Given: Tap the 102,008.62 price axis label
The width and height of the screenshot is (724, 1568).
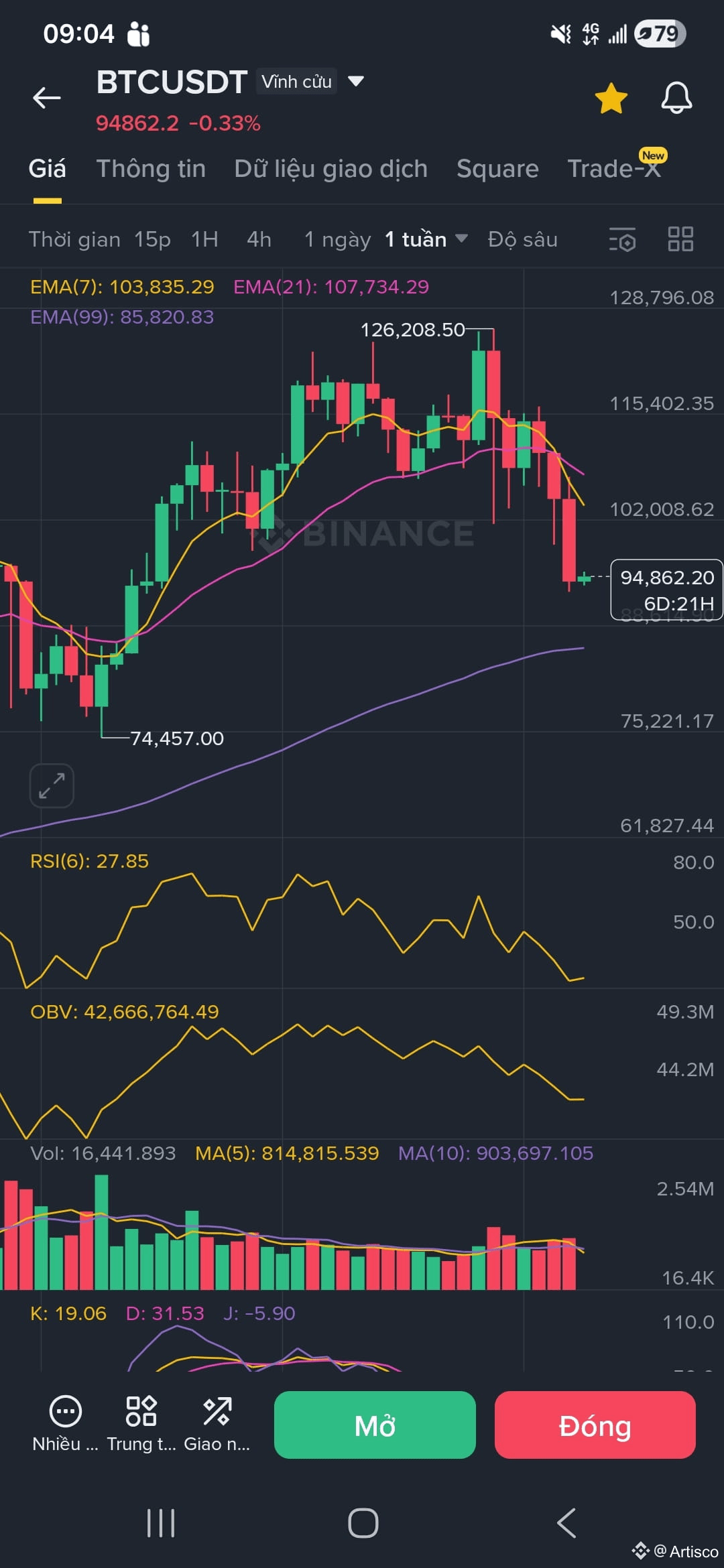Looking at the screenshot, I should coord(662,509).
